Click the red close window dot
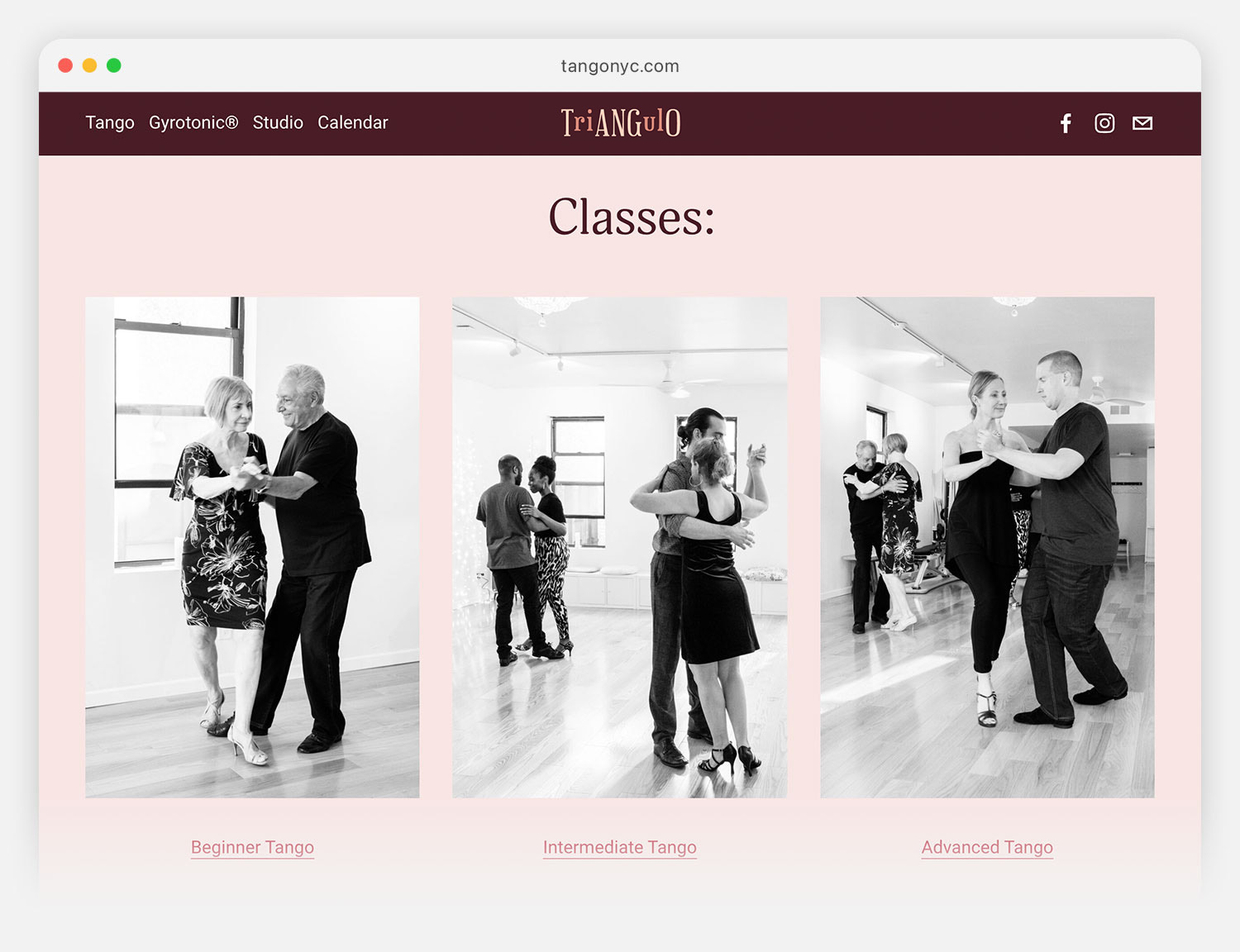The height and width of the screenshot is (952, 1240). pyautogui.click(x=65, y=65)
